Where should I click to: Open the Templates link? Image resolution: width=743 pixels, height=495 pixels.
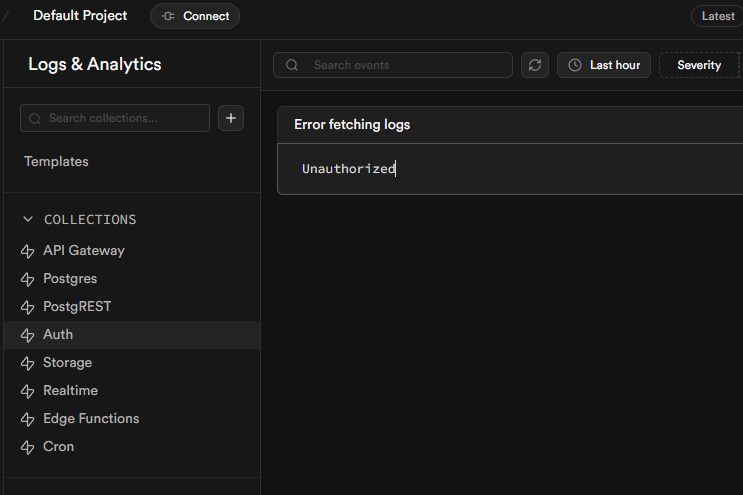click(x=56, y=161)
